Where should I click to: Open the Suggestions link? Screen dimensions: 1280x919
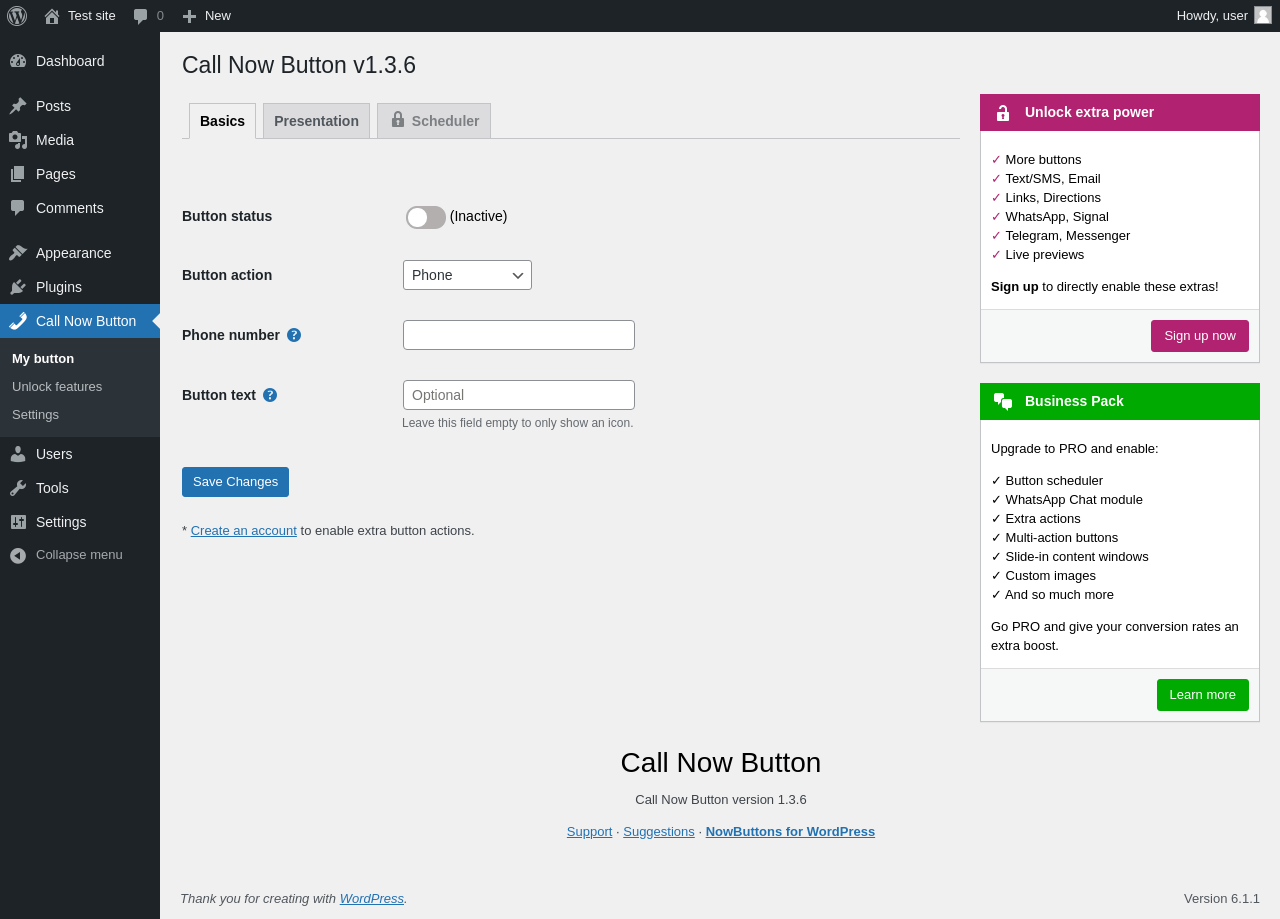[x=659, y=832]
